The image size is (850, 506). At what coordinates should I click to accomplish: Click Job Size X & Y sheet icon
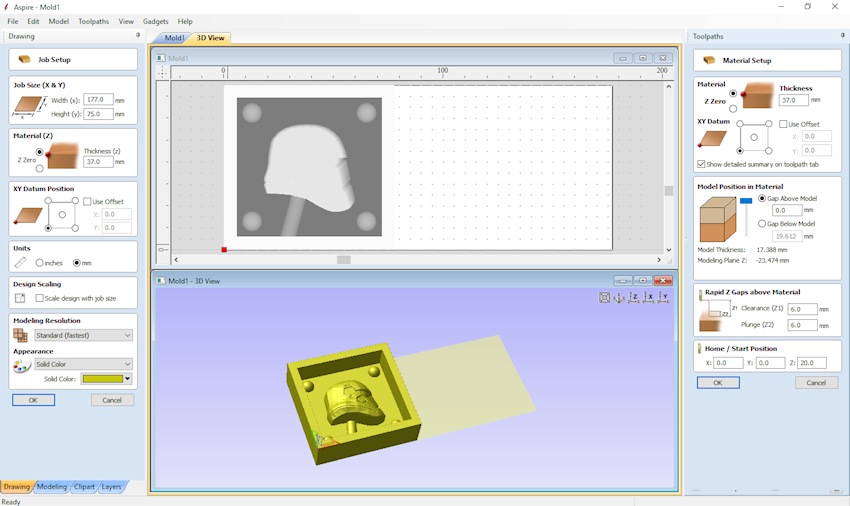pos(27,107)
